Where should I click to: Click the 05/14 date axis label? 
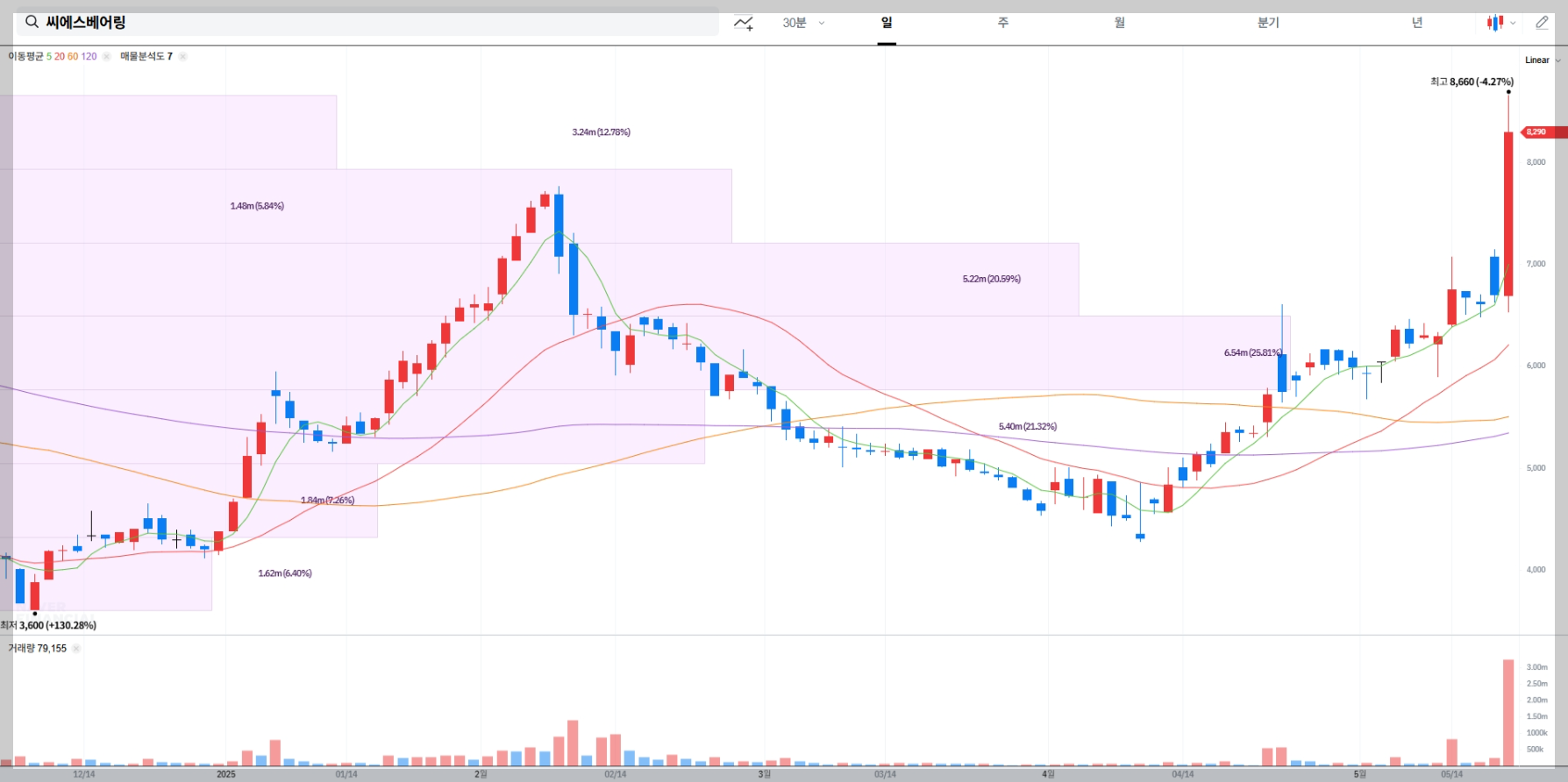[1452, 774]
